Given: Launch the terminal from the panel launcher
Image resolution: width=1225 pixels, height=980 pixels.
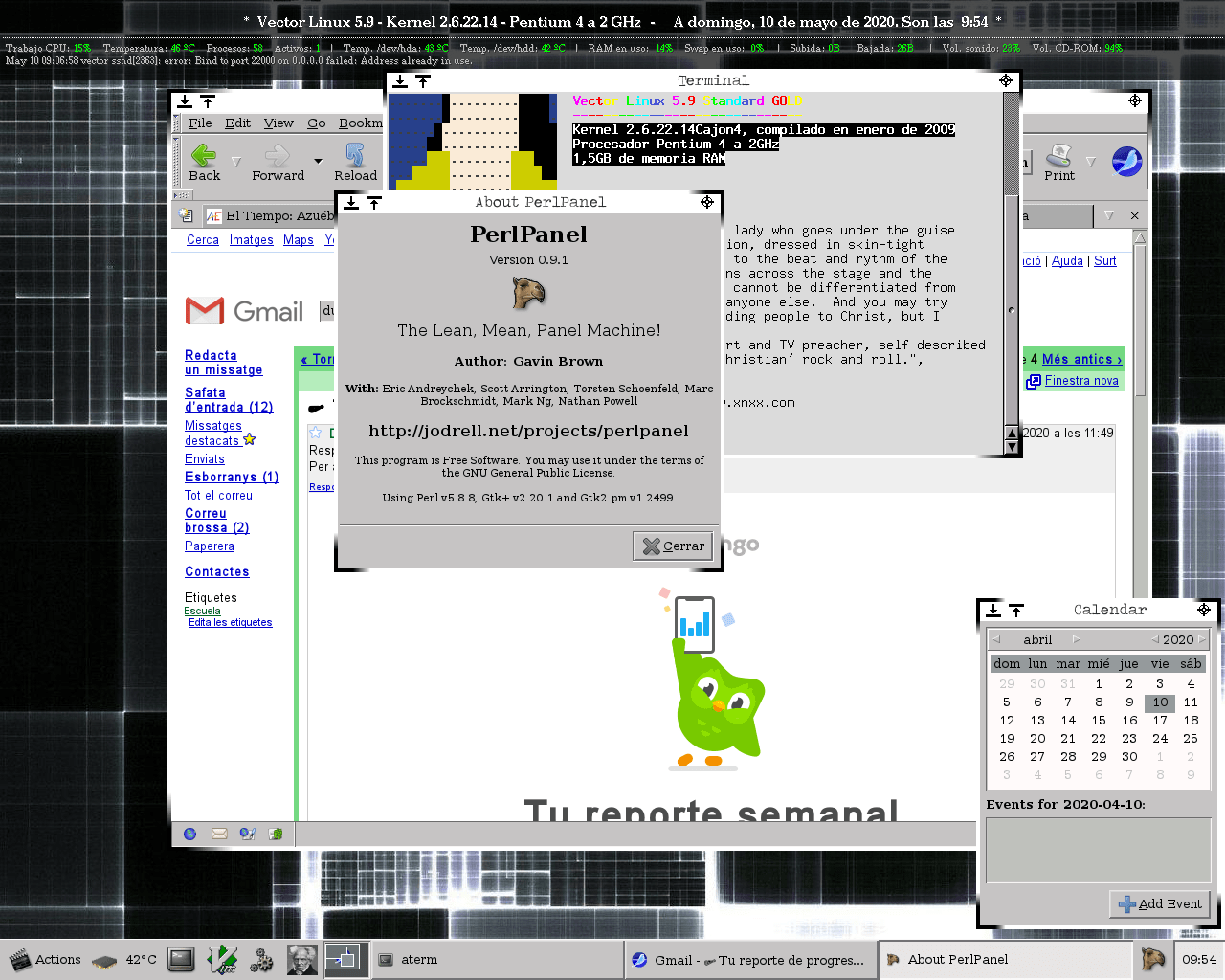Looking at the screenshot, I should pos(181,959).
